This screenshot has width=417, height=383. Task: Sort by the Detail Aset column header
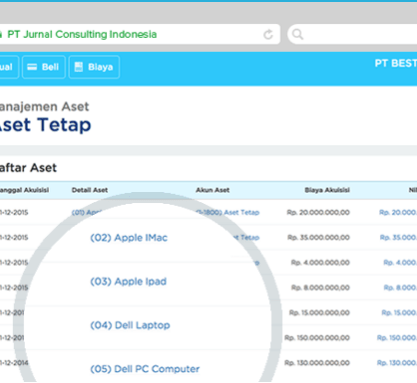pos(90,190)
